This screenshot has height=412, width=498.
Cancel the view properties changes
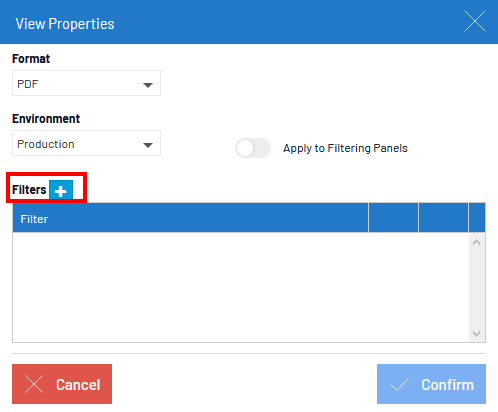[x=62, y=384]
